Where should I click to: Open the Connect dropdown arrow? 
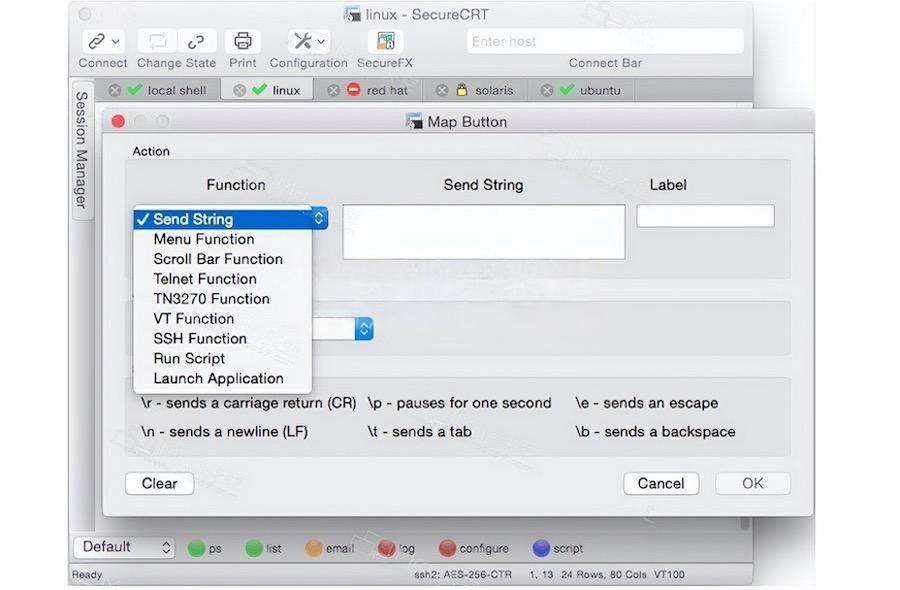click(x=115, y=41)
